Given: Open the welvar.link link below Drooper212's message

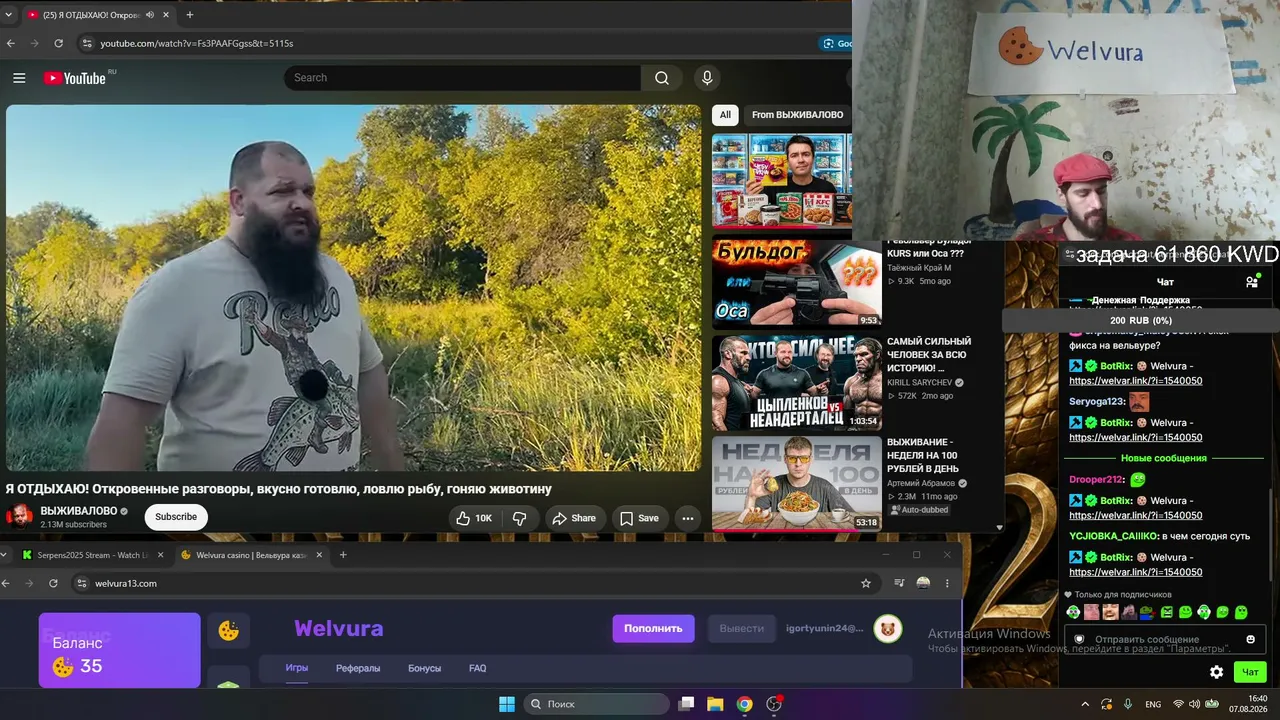Looking at the screenshot, I should [1136, 515].
